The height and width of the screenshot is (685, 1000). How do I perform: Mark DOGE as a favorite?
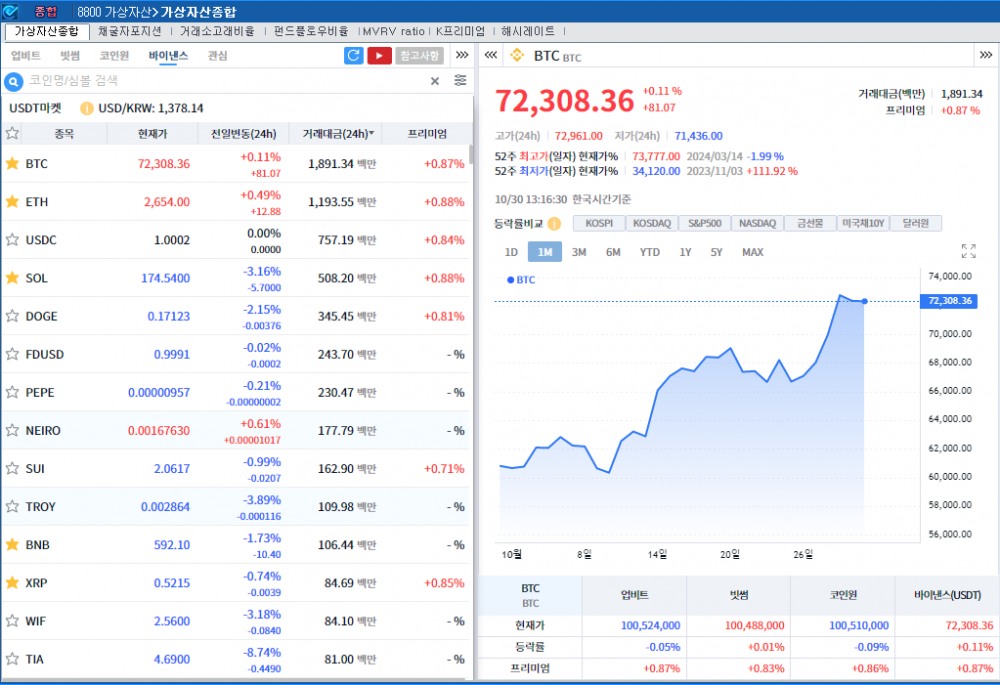pos(13,315)
